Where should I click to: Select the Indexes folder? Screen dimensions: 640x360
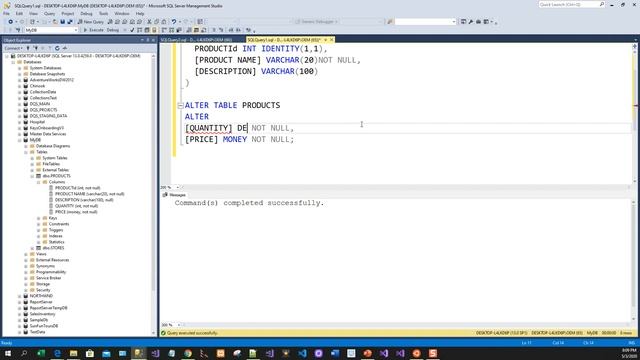tap(56, 236)
